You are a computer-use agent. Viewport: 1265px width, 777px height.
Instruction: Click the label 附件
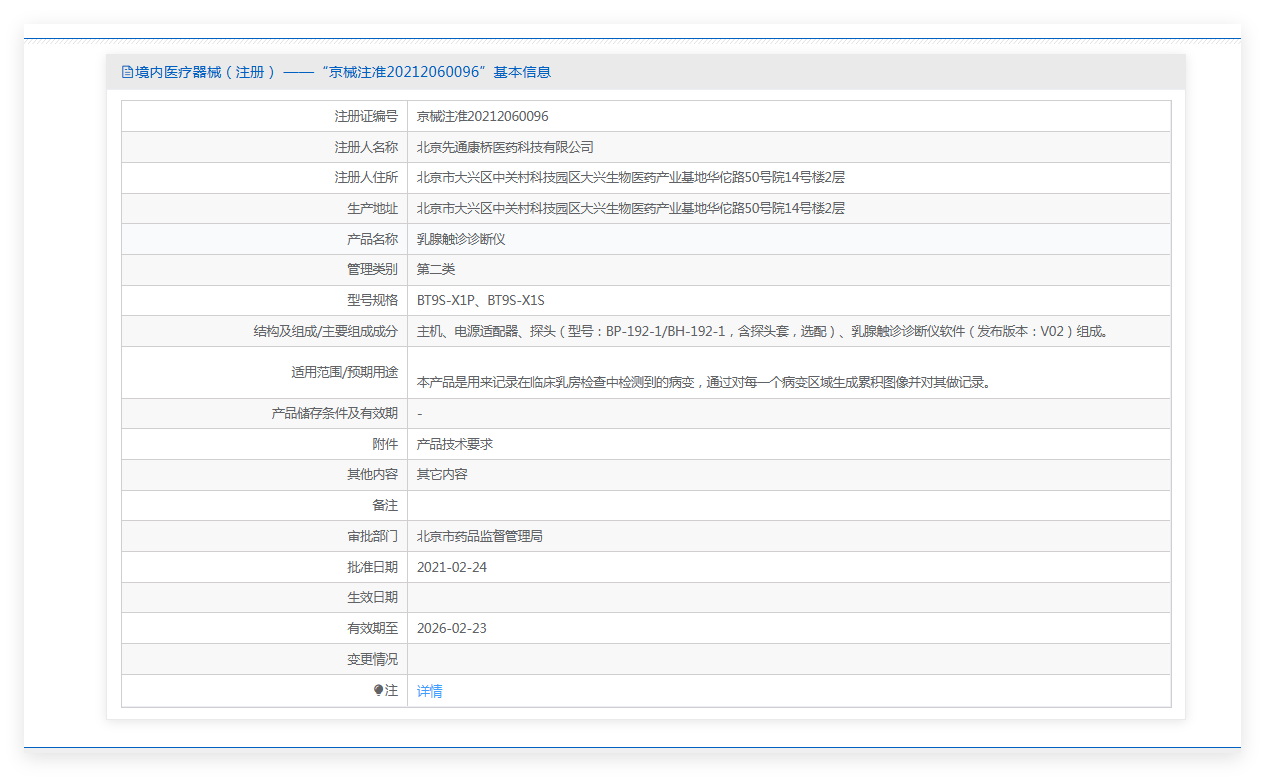point(385,444)
